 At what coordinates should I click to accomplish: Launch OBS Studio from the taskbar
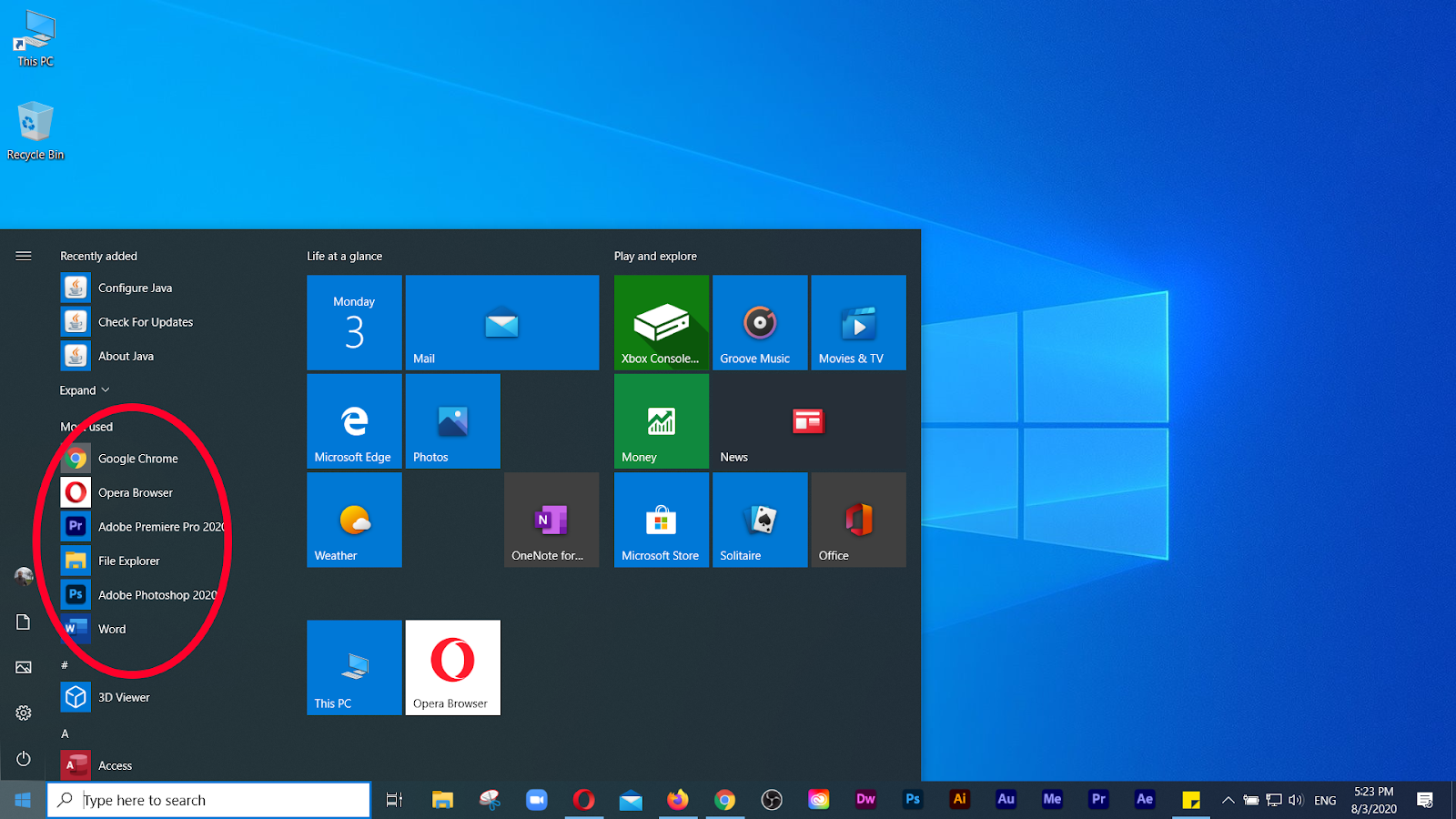coord(772,800)
